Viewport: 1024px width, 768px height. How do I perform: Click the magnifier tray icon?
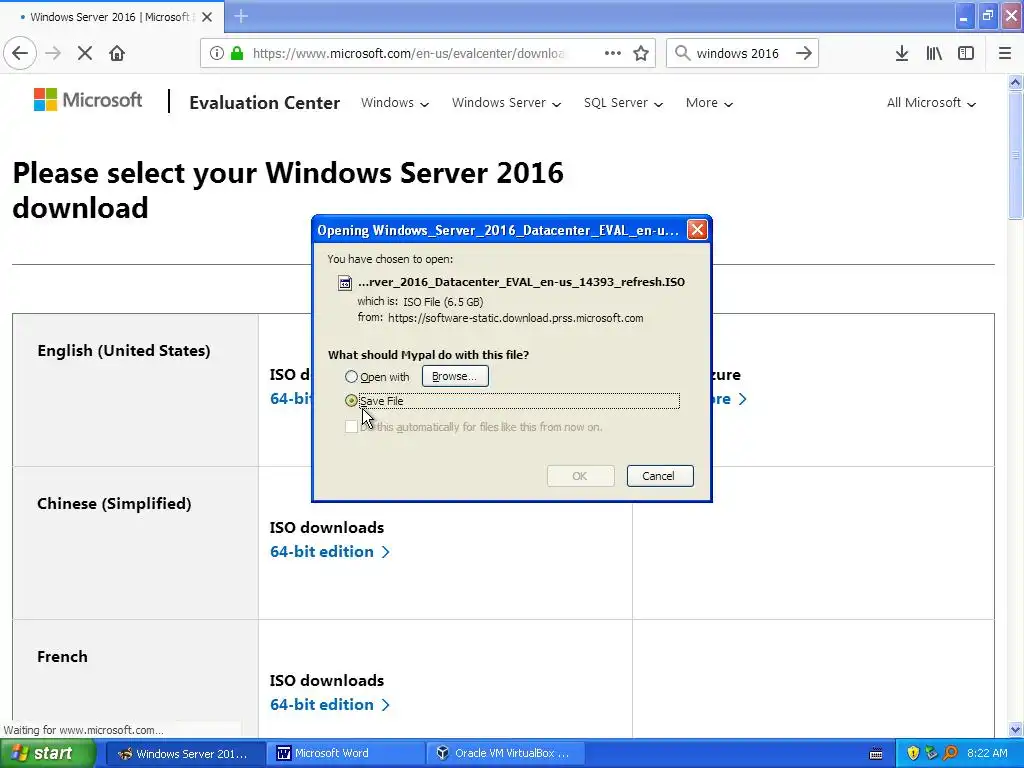(x=951, y=754)
